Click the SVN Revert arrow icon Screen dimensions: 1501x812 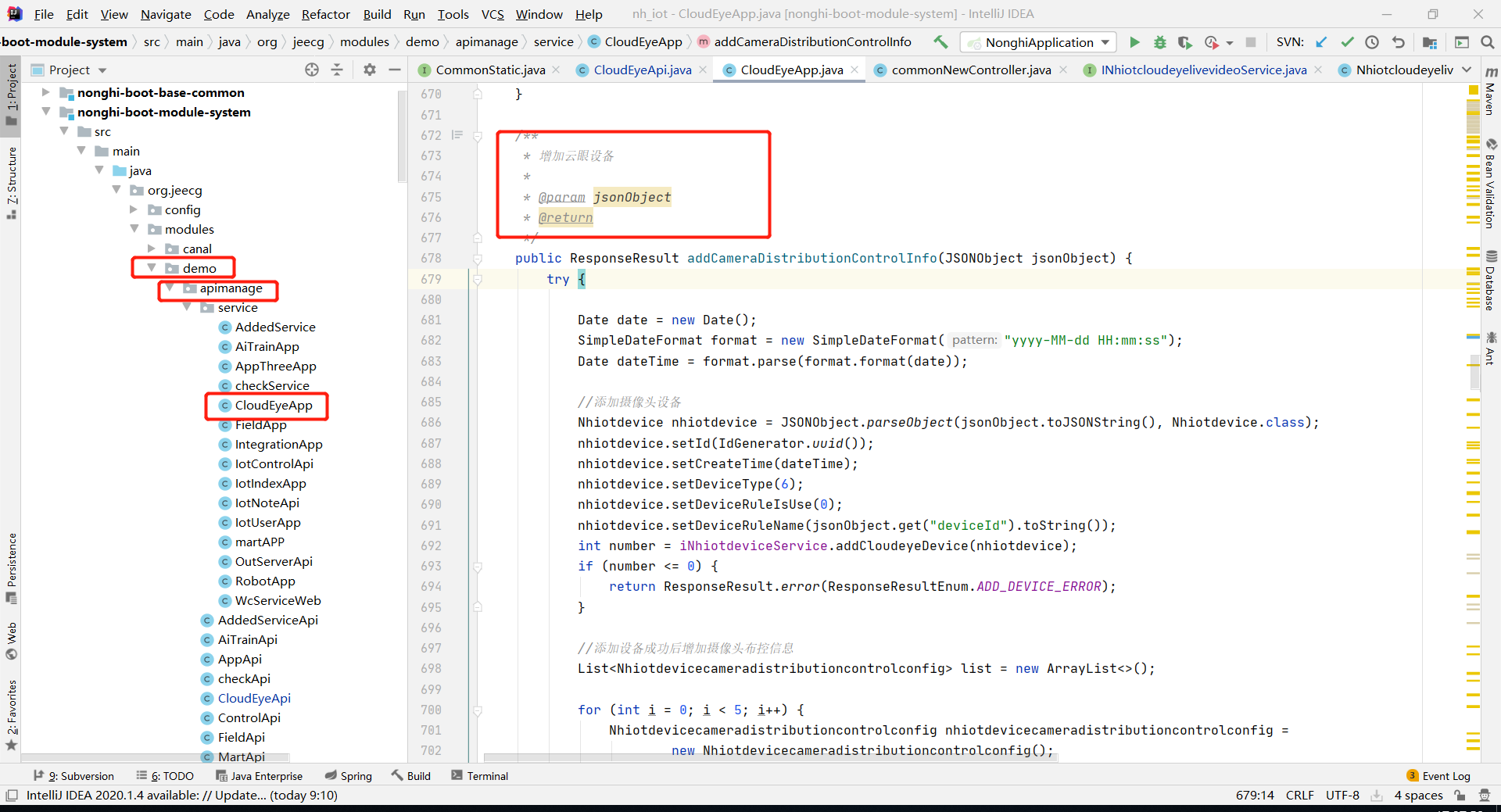(x=1398, y=42)
